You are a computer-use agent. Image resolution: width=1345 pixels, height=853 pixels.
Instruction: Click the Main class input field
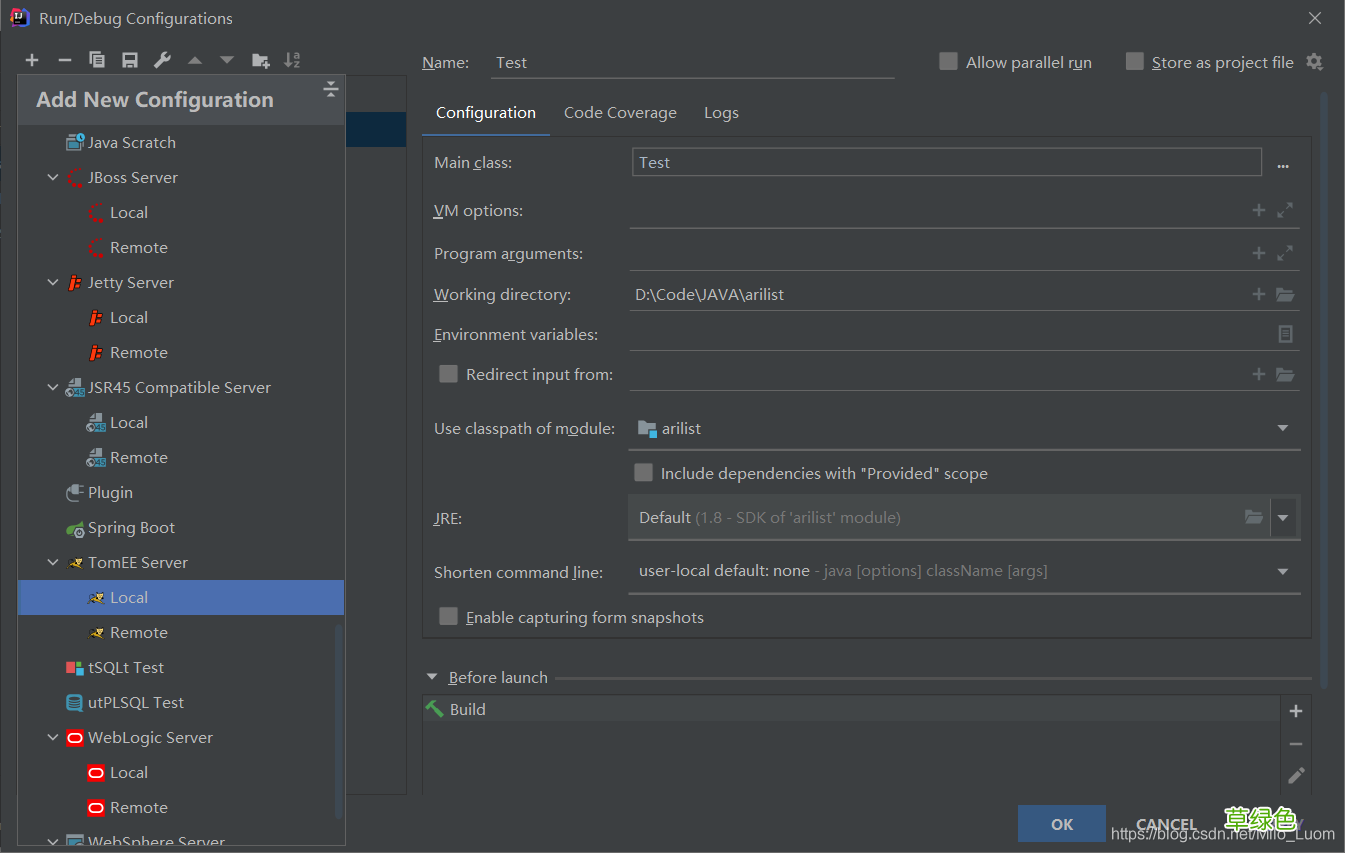[945, 163]
